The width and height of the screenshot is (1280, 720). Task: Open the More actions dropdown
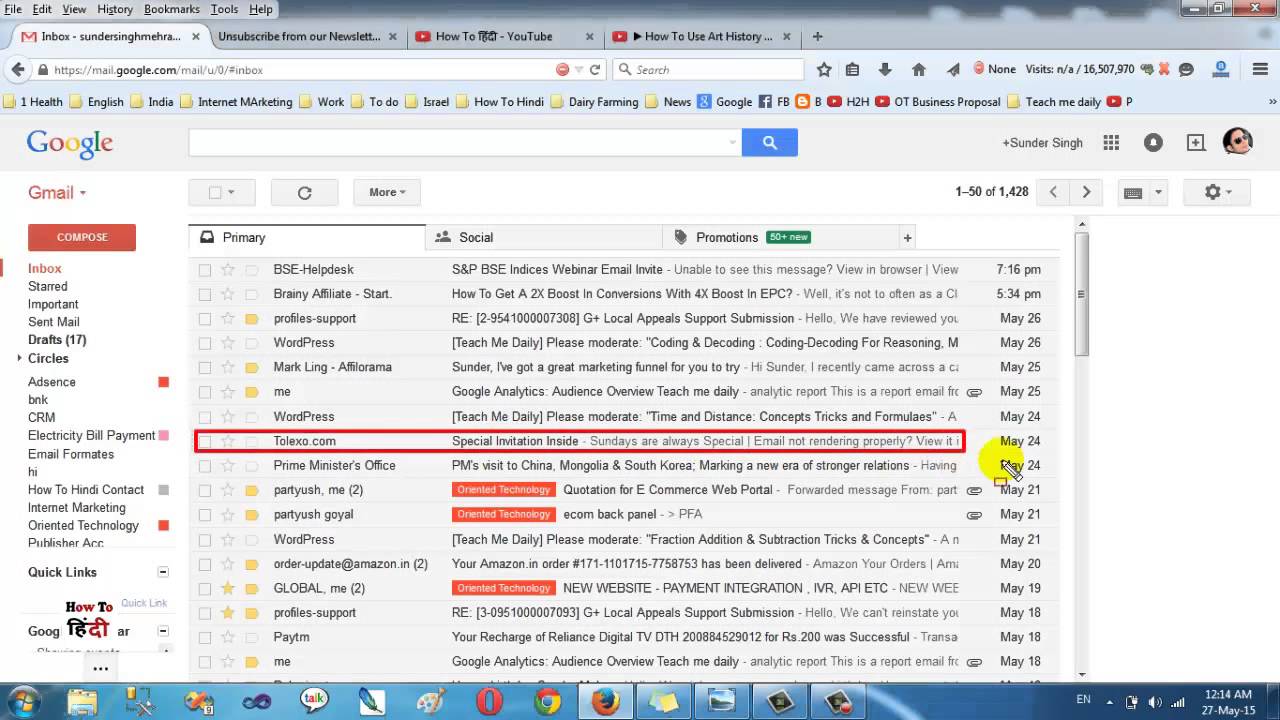pyautogui.click(x=387, y=192)
